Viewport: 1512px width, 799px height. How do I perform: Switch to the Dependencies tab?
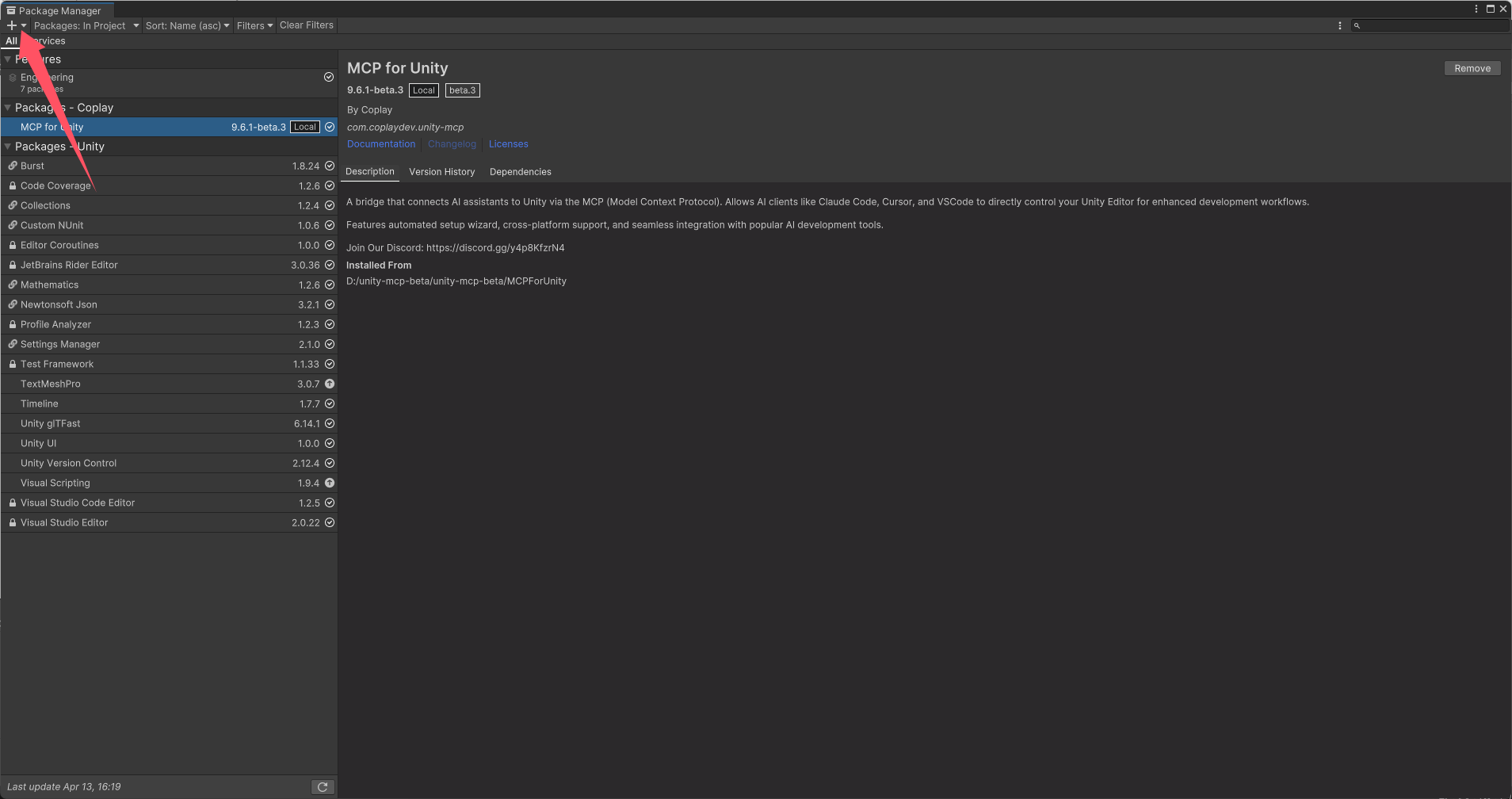pos(521,172)
